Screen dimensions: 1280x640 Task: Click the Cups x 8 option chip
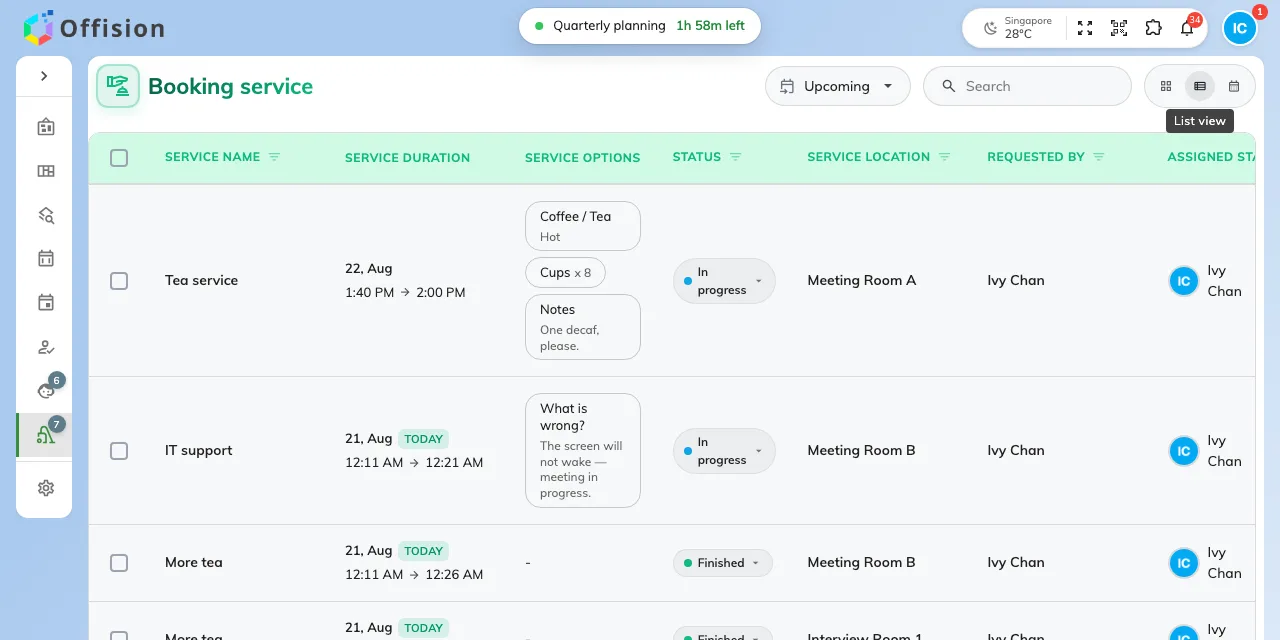click(565, 272)
